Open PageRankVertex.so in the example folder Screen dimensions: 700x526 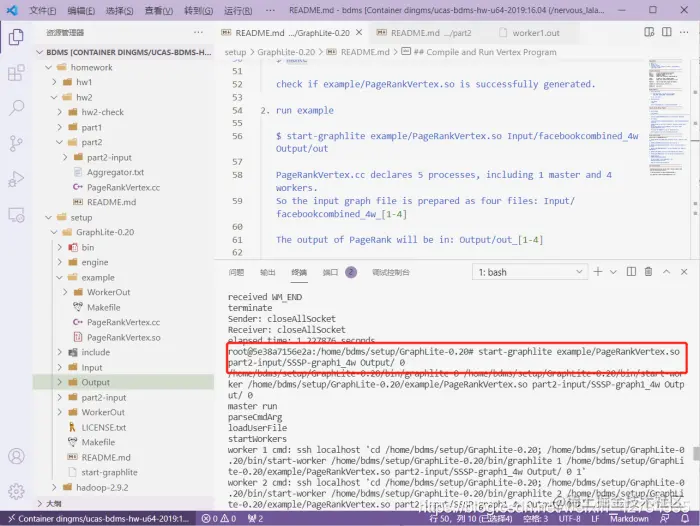click(124, 337)
